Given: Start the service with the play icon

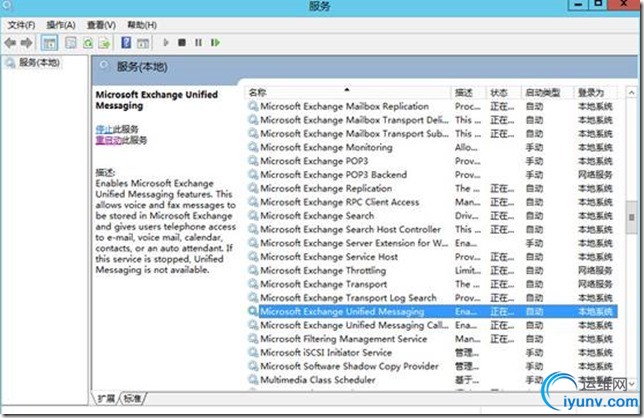Looking at the screenshot, I should (166, 42).
